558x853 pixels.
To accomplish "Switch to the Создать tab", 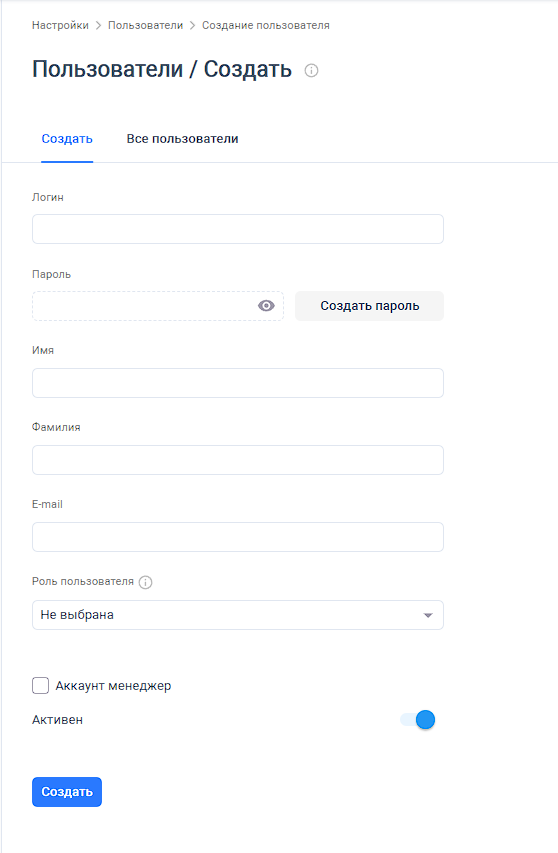I will pos(67,139).
